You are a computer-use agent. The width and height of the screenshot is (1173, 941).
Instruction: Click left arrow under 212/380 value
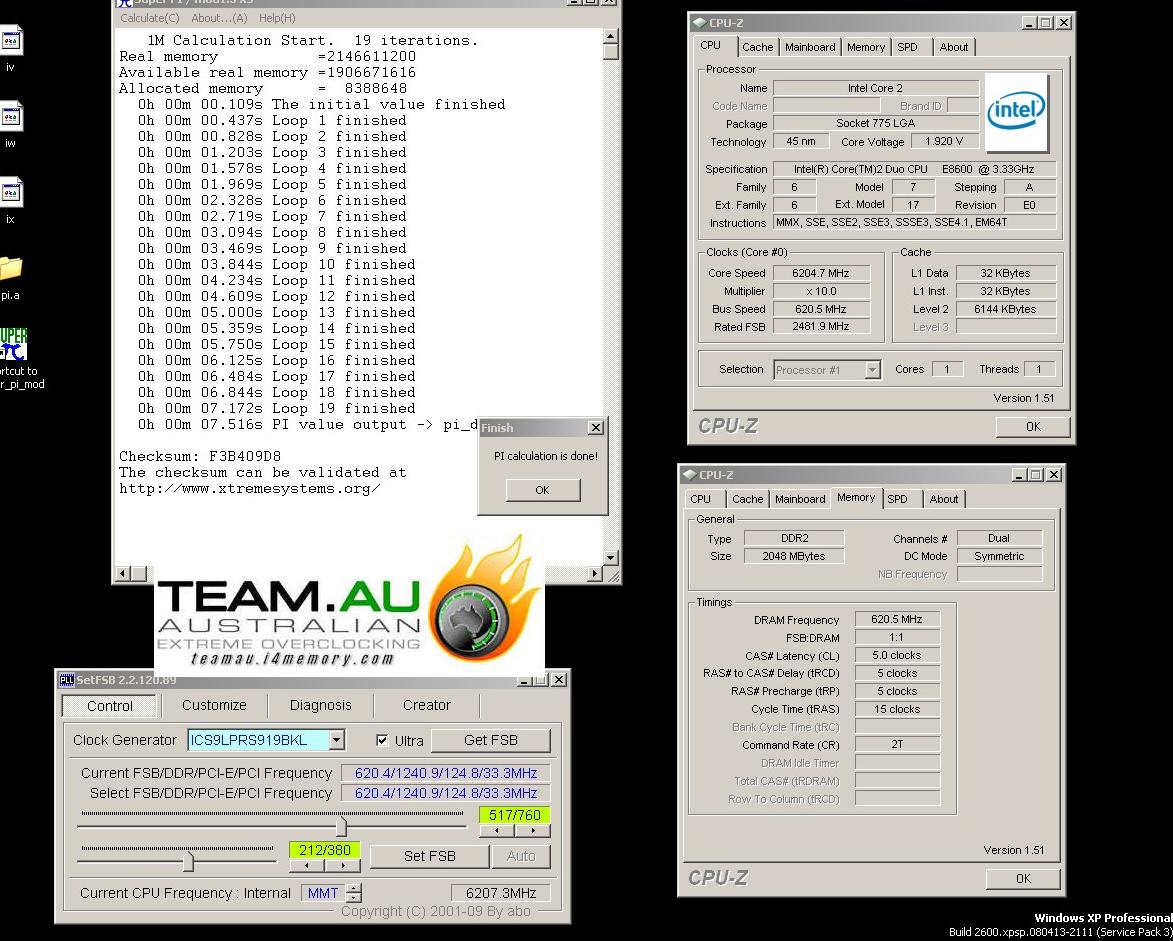coord(307,865)
